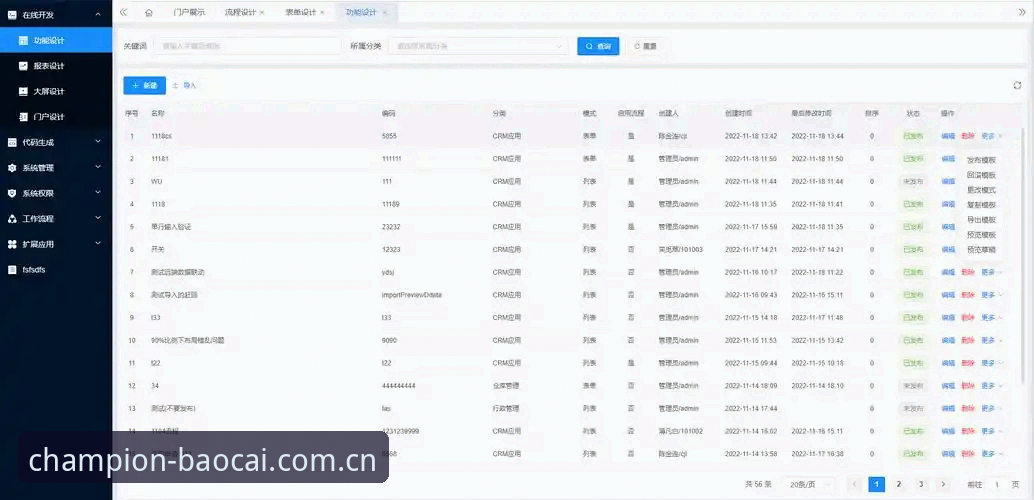Switch to the 流程设计 tab
The height and width of the screenshot is (500, 1034).
tap(240, 13)
